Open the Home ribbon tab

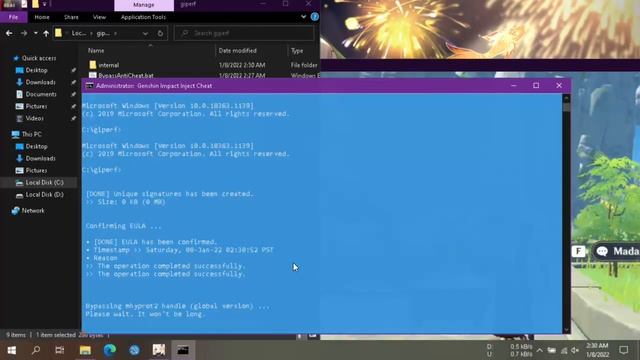click(42, 17)
